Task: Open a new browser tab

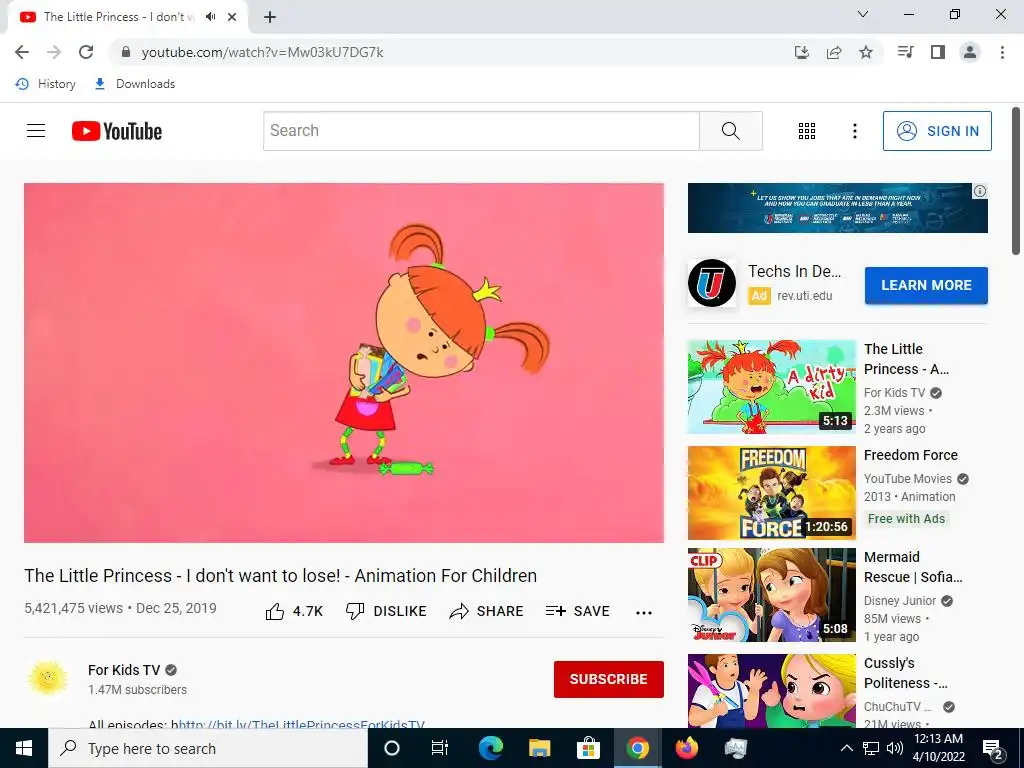Action: click(x=270, y=17)
